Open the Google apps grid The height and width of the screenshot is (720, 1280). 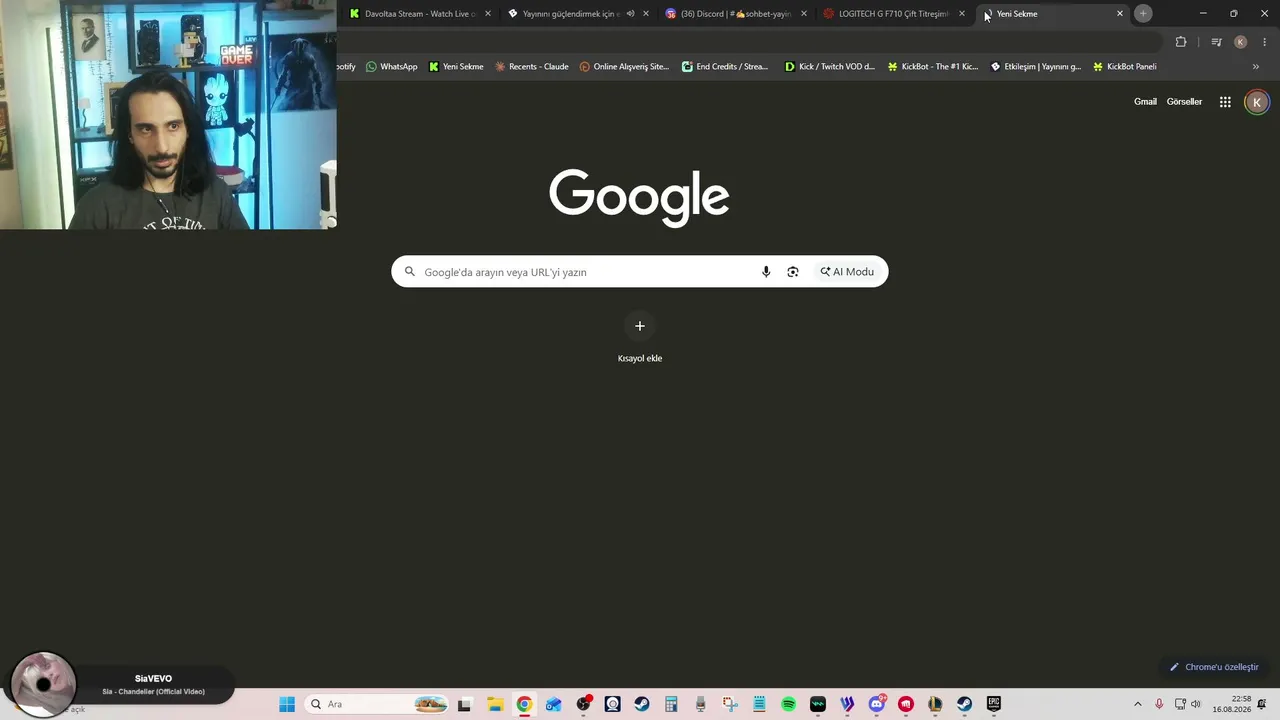click(x=1225, y=102)
